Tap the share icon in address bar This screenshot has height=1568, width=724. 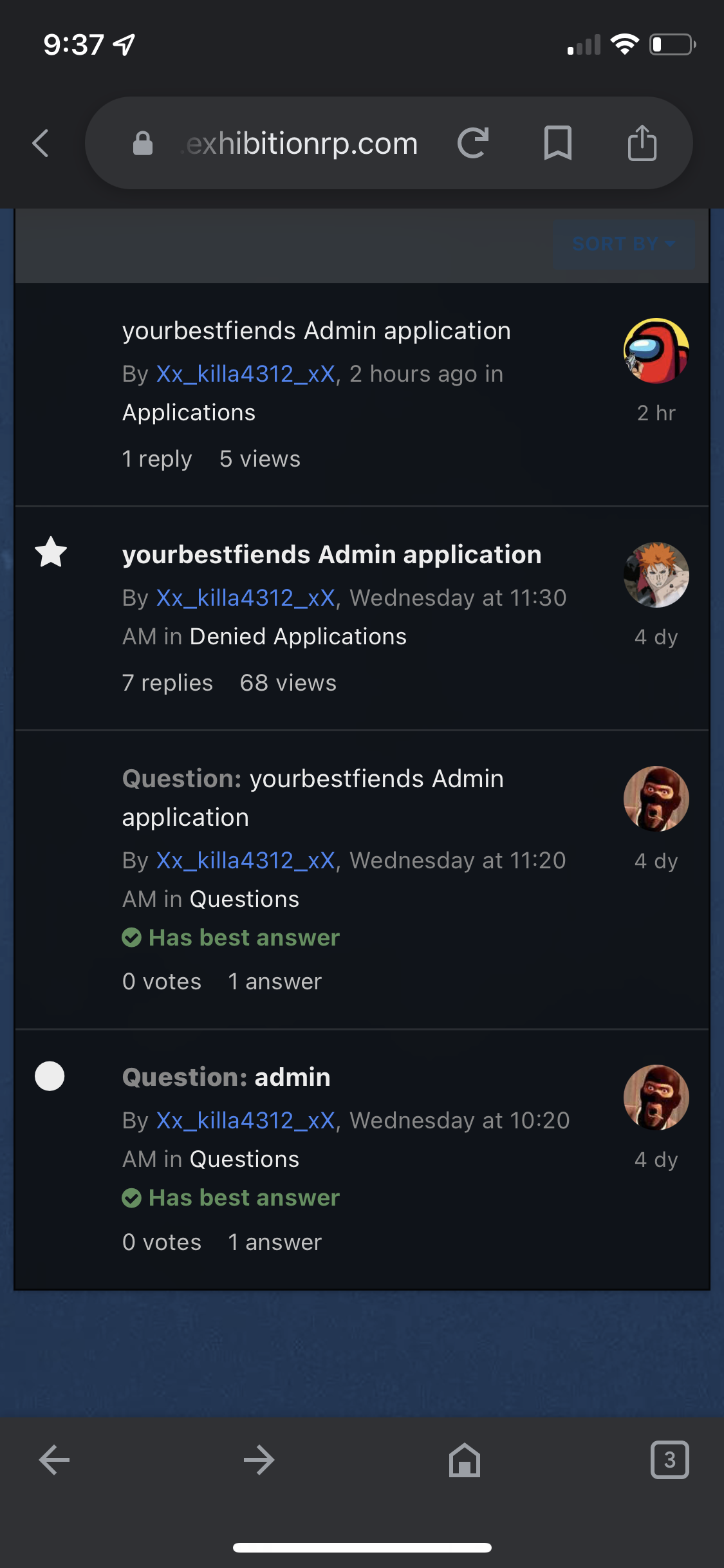point(642,142)
